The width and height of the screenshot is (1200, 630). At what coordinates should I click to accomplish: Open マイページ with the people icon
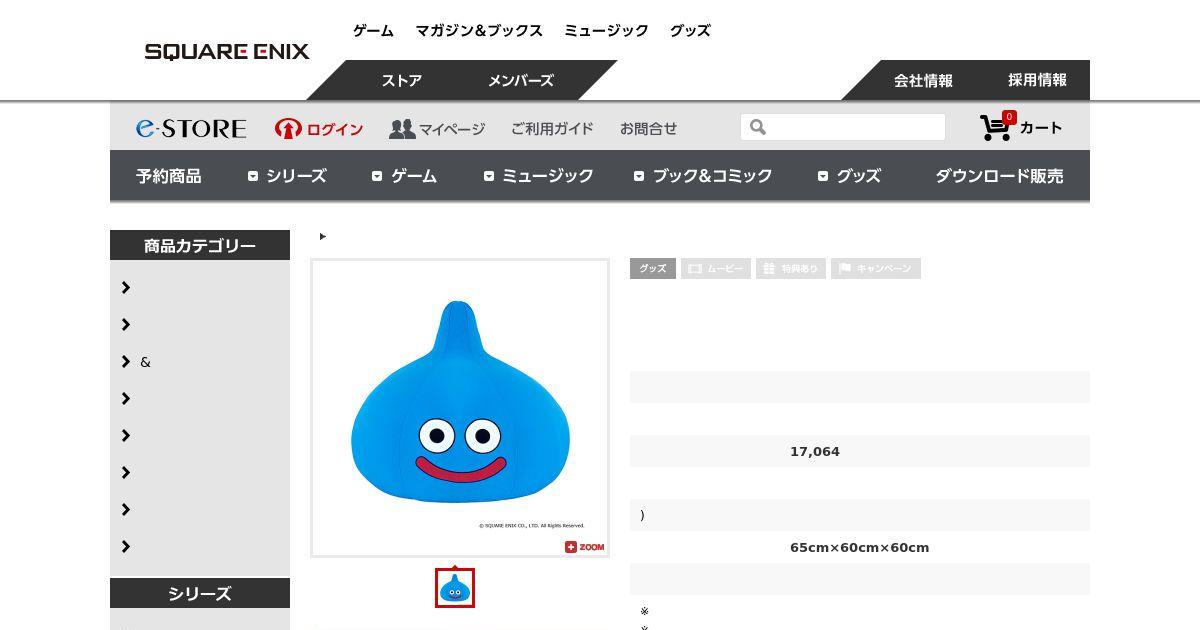(437, 129)
